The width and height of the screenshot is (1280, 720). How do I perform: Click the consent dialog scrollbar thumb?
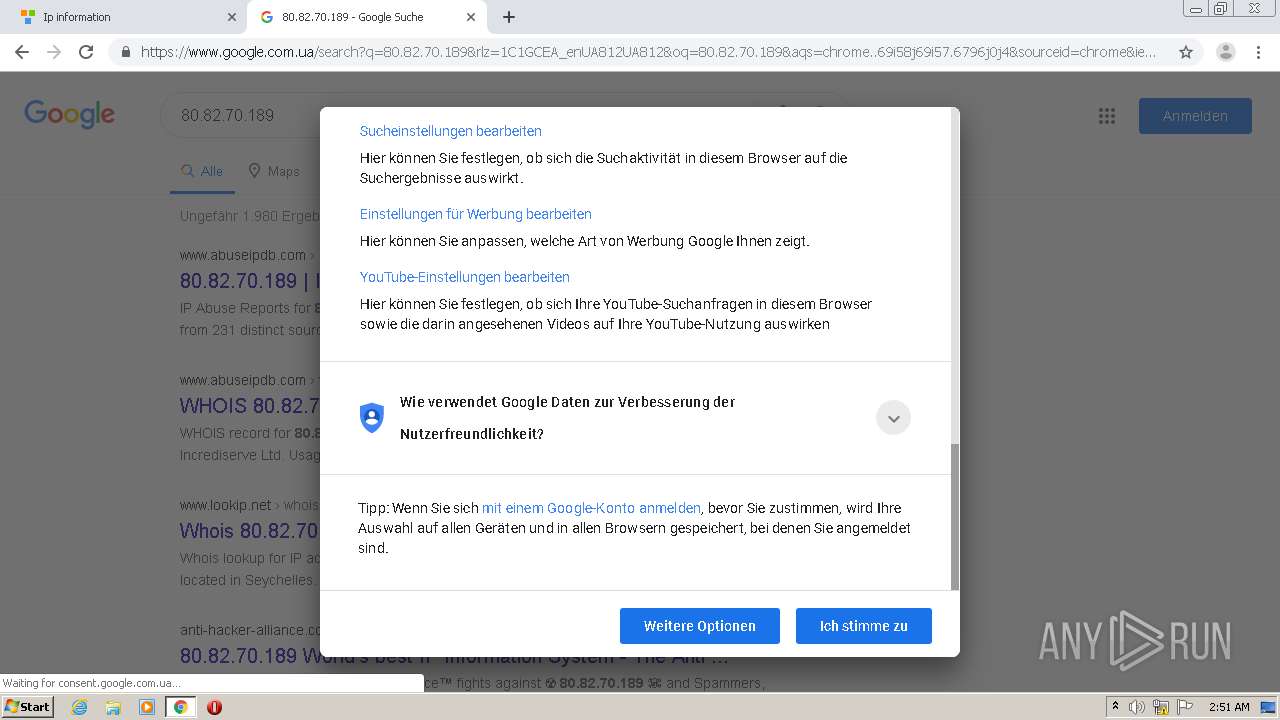pyautogui.click(x=954, y=516)
